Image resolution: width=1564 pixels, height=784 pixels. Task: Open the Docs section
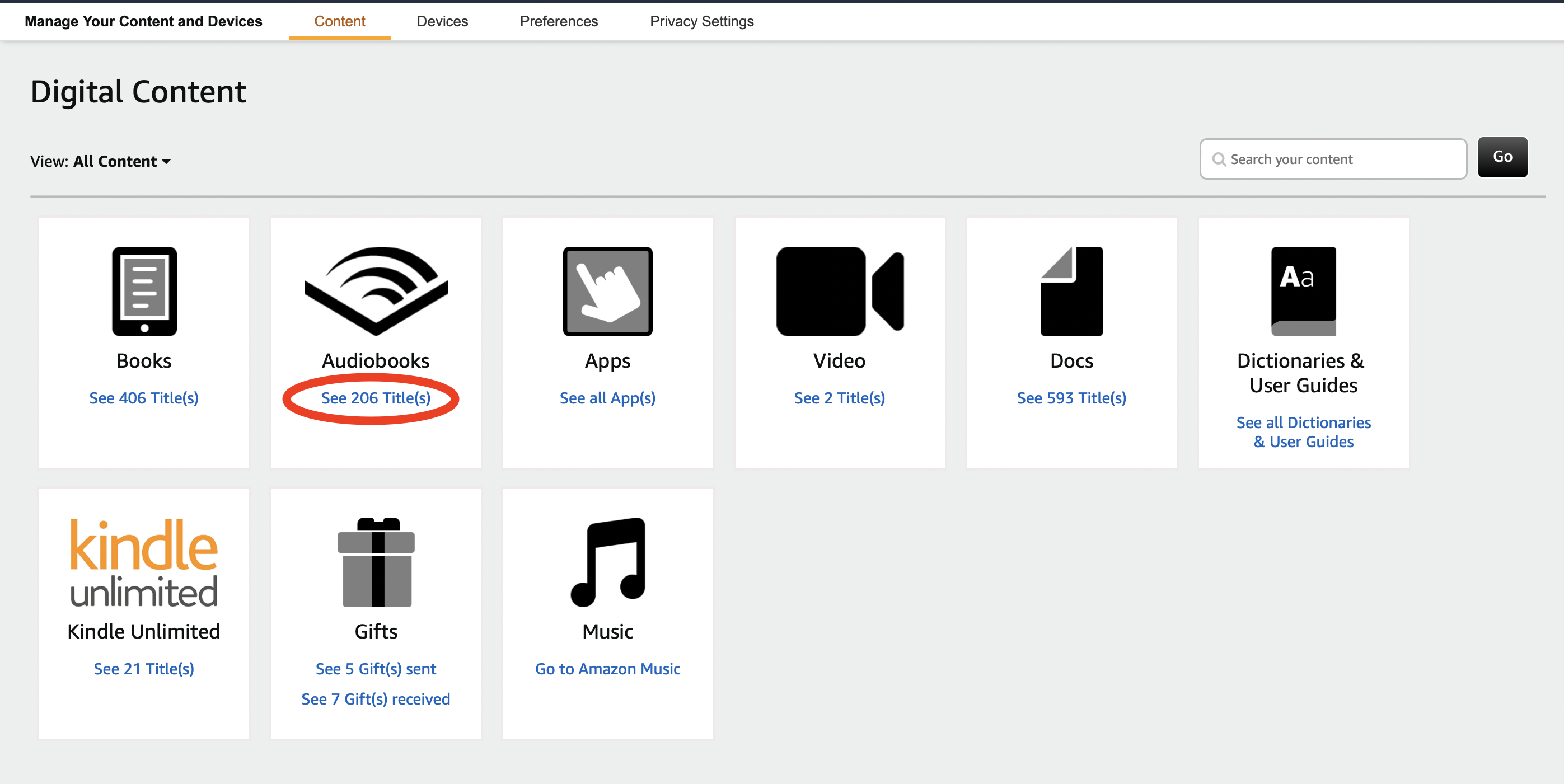click(x=1071, y=398)
